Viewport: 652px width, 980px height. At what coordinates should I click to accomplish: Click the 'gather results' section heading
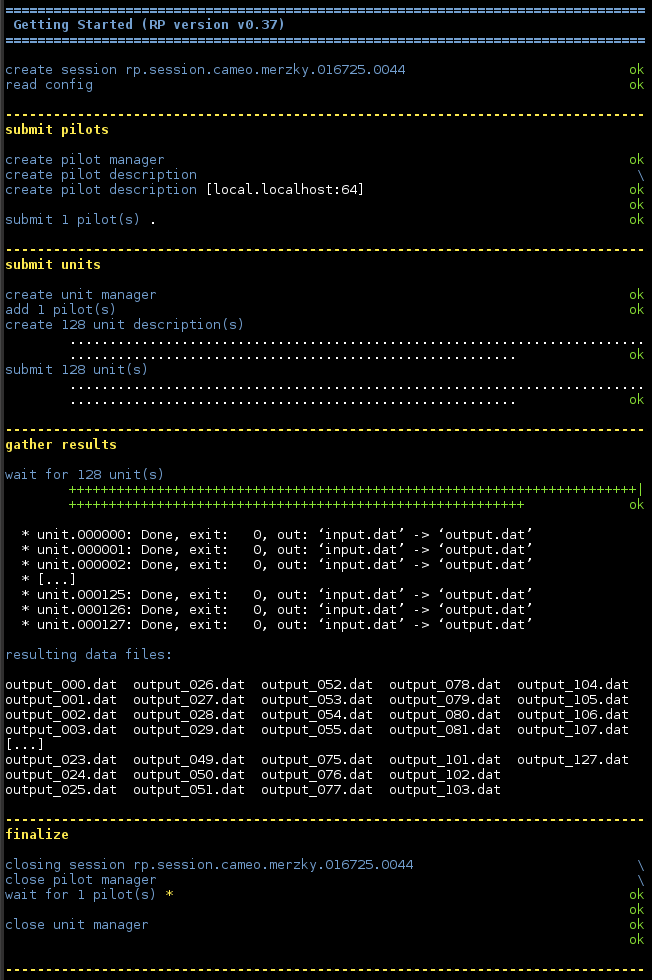(61, 444)
